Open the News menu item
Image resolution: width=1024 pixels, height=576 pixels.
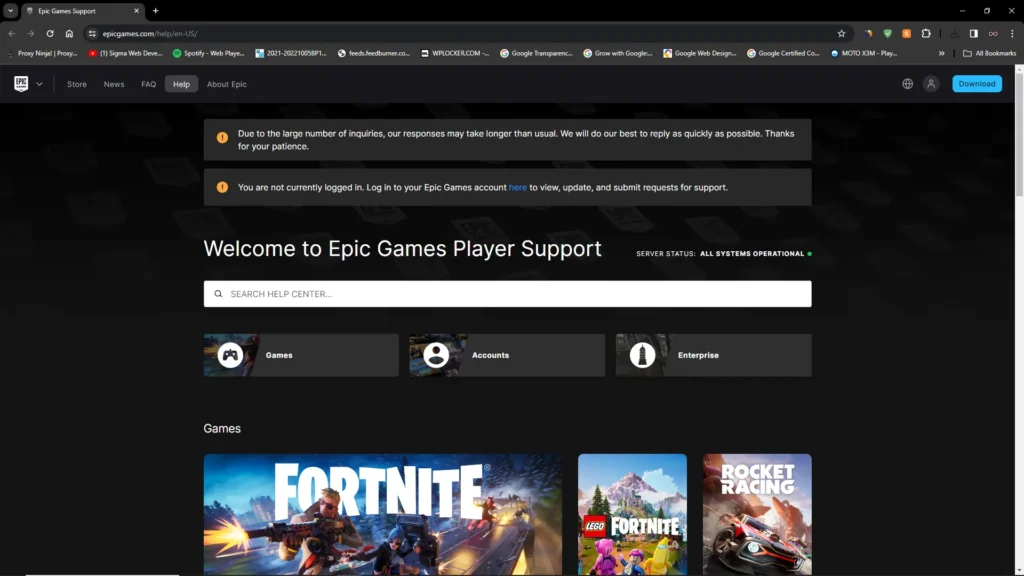(114, 84)
